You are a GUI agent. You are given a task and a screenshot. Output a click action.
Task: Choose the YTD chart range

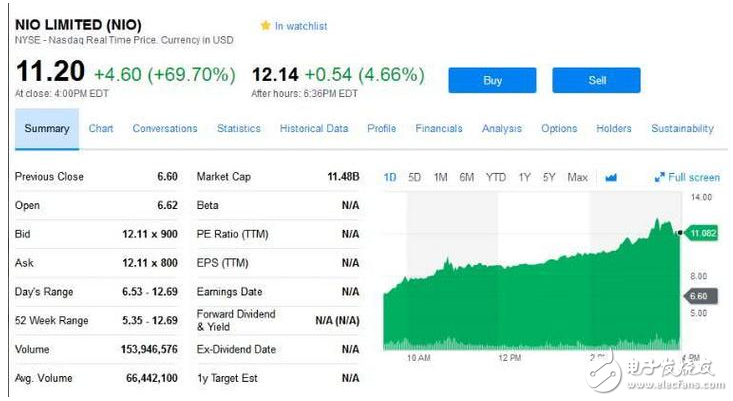coord(496,178)
